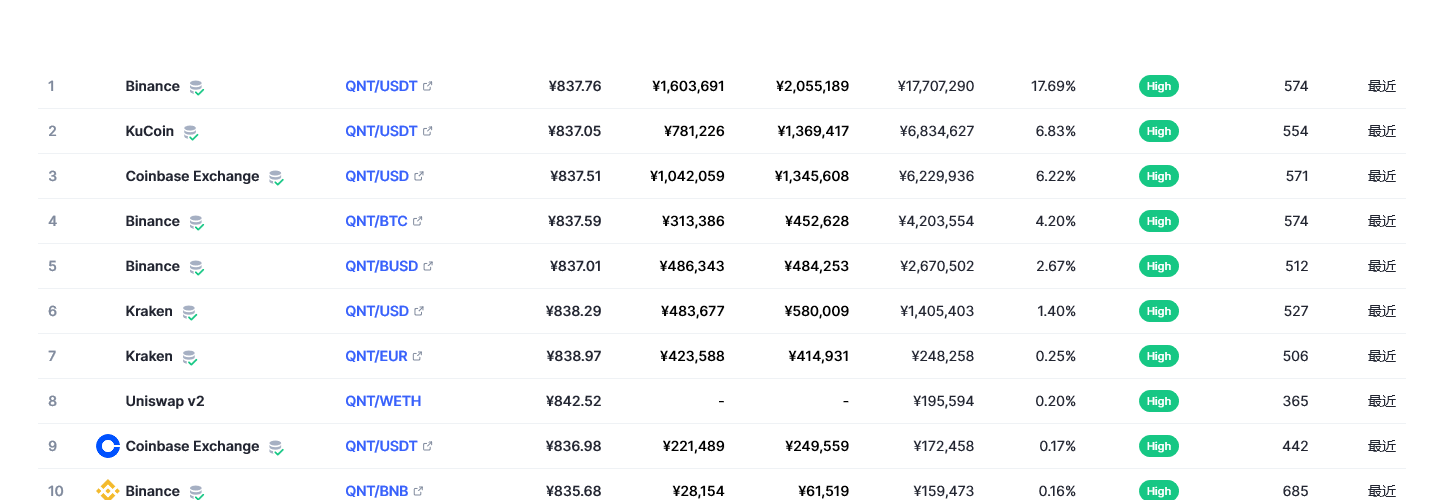Click the 4.20% volume share
This screenshot has width=1450, height=500.
pos(1056,221)
